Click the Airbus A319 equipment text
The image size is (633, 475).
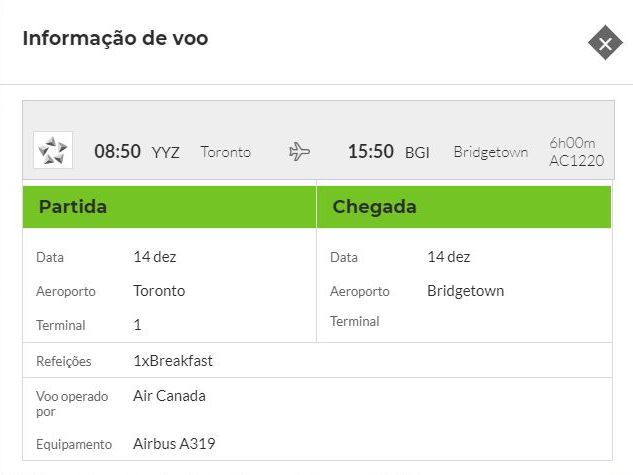(x=174, y=444)
